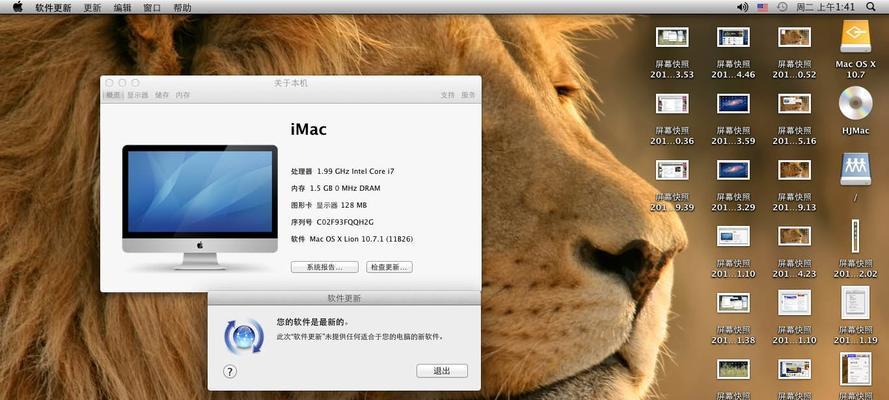Open the 更新 menu
Viewport: 889px width, 400px height.
[x=92, y=7]
